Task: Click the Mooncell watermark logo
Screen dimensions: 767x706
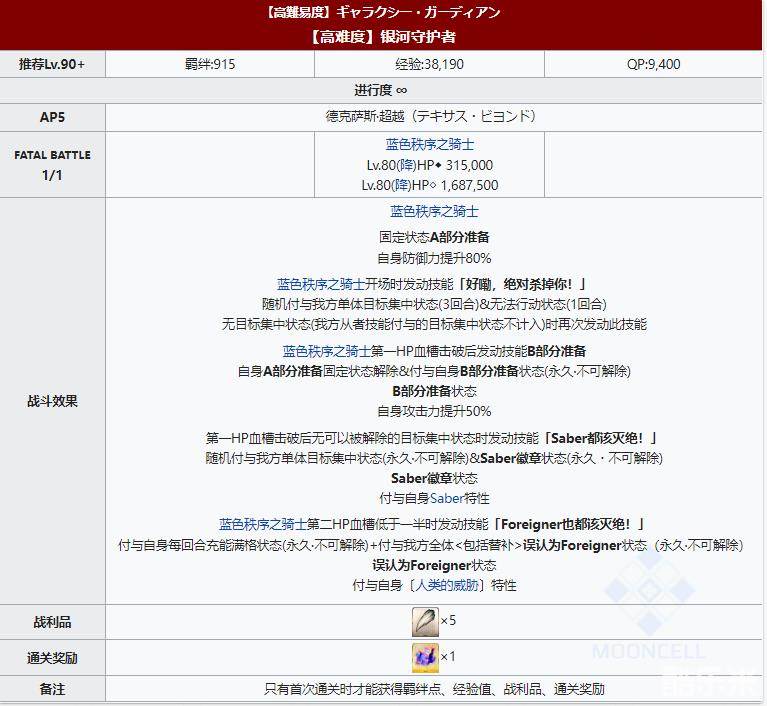Action: [641, 598]
